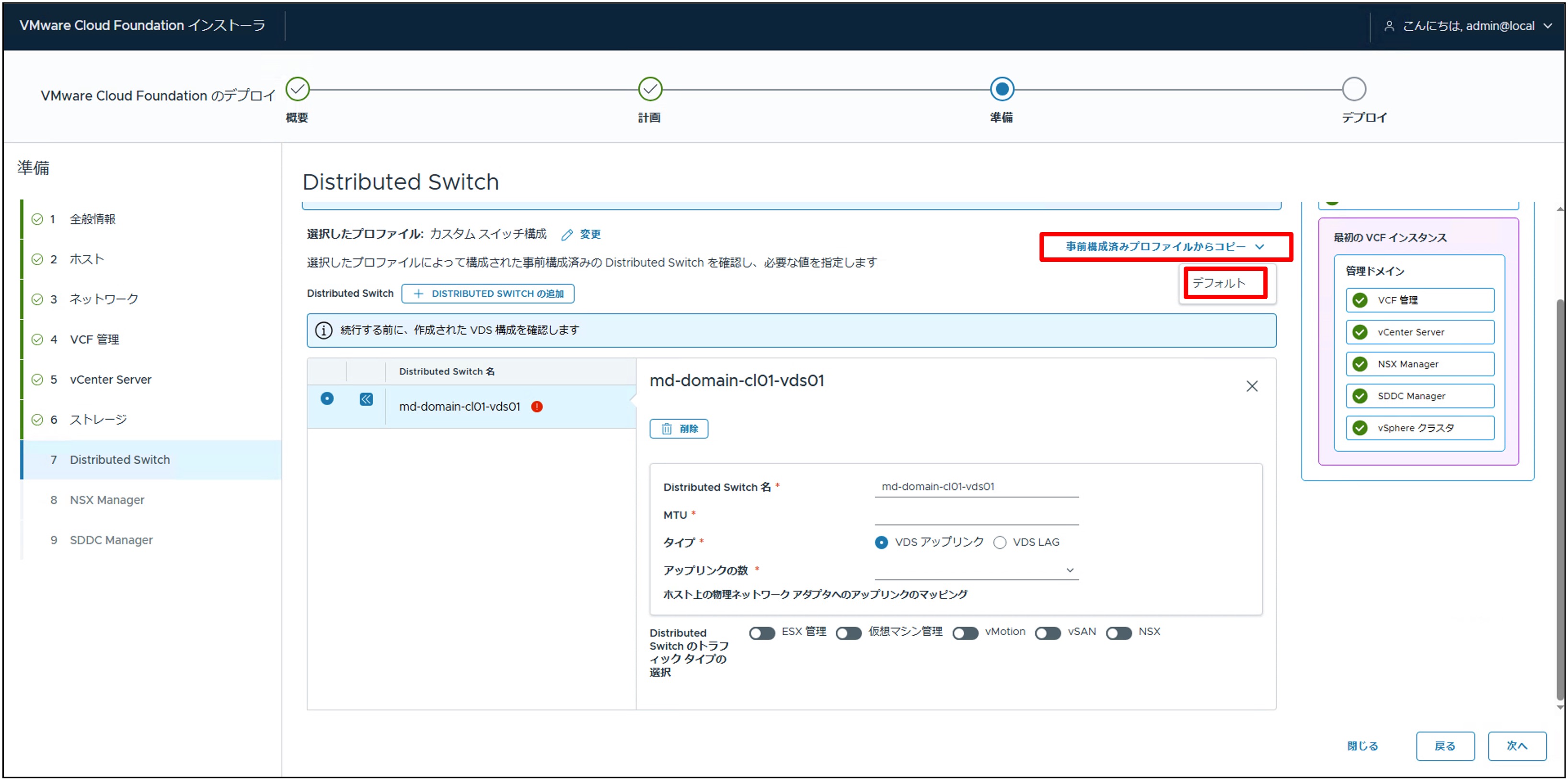Select the VDS LAG radio button
The width and height of the screenshot is (1568, 780).
pos(1000,543)
